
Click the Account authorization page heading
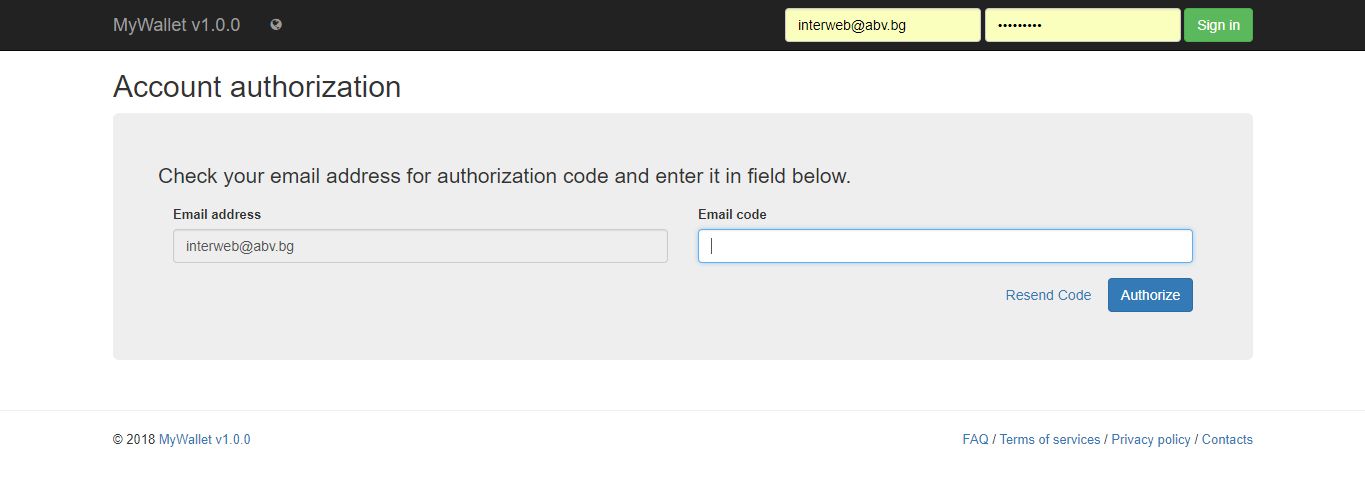click(x=257, y=87)
